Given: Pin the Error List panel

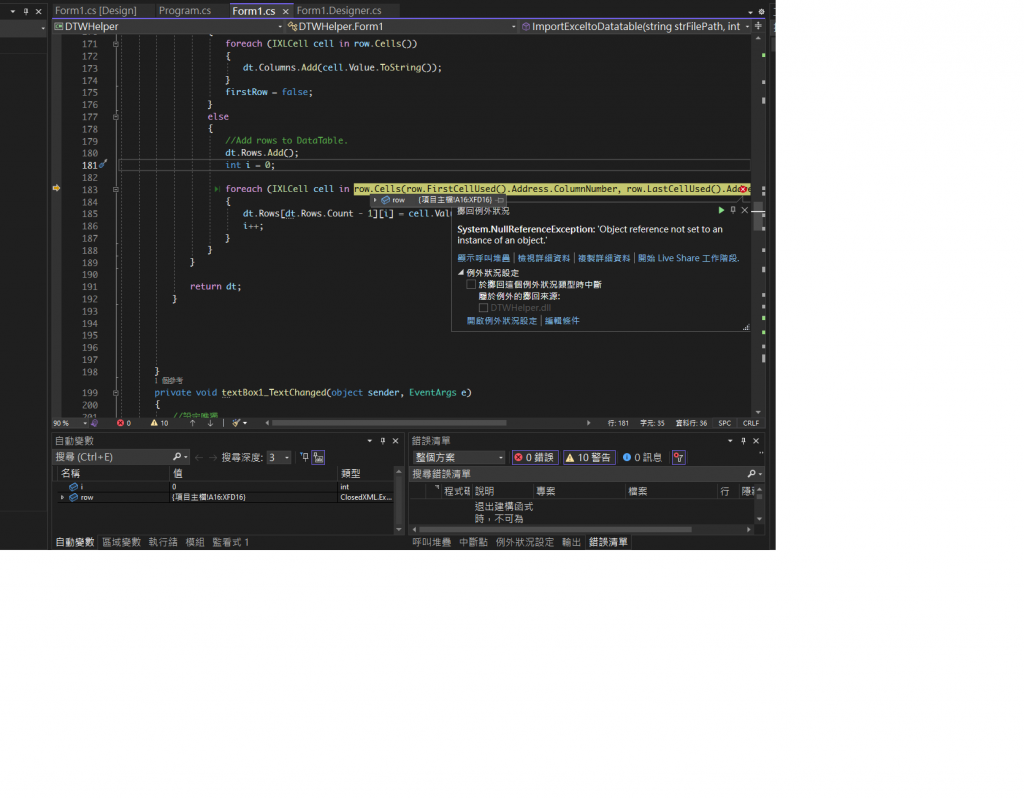Looking at the screenshot, I should [x=743, y=441].
